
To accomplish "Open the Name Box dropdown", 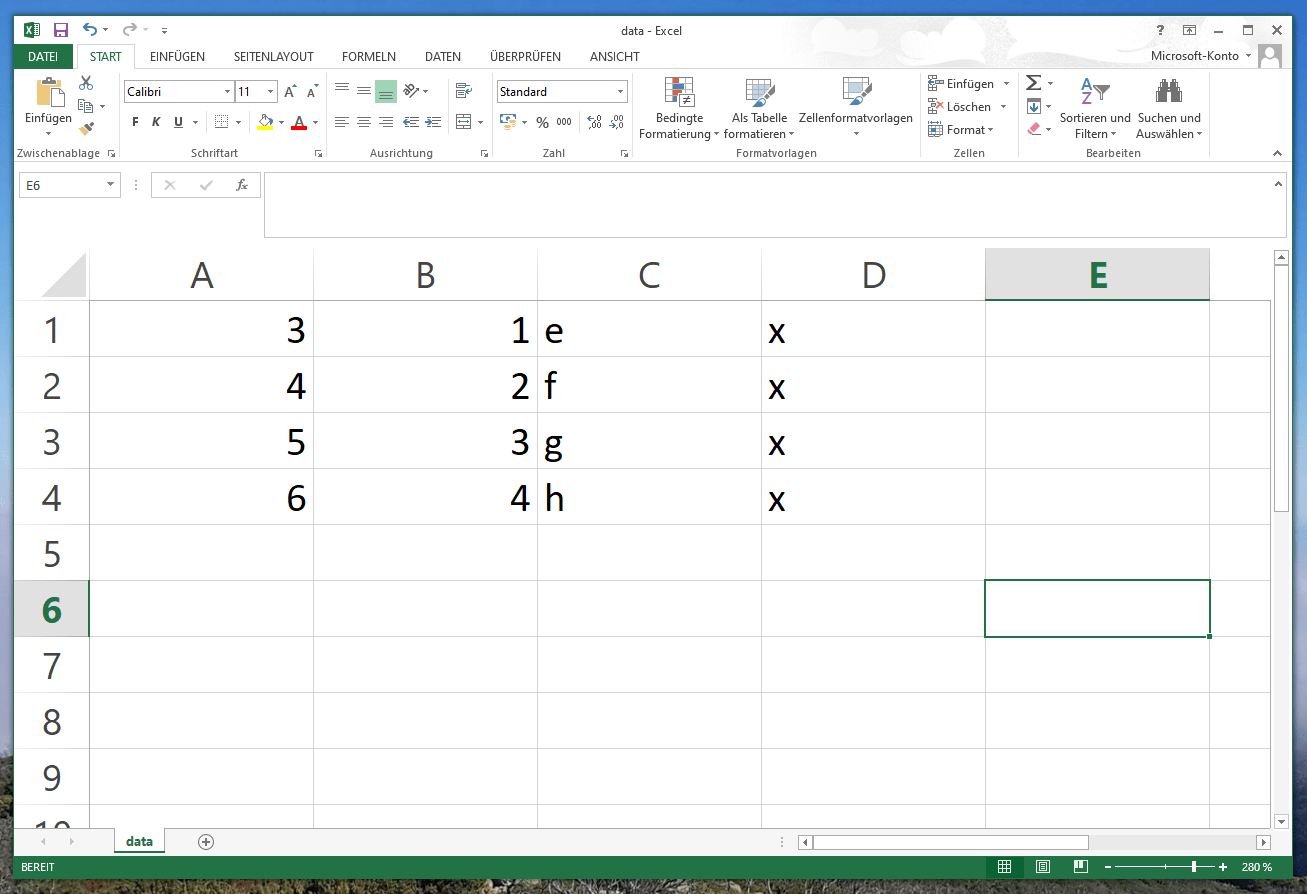I will point(110,184).
